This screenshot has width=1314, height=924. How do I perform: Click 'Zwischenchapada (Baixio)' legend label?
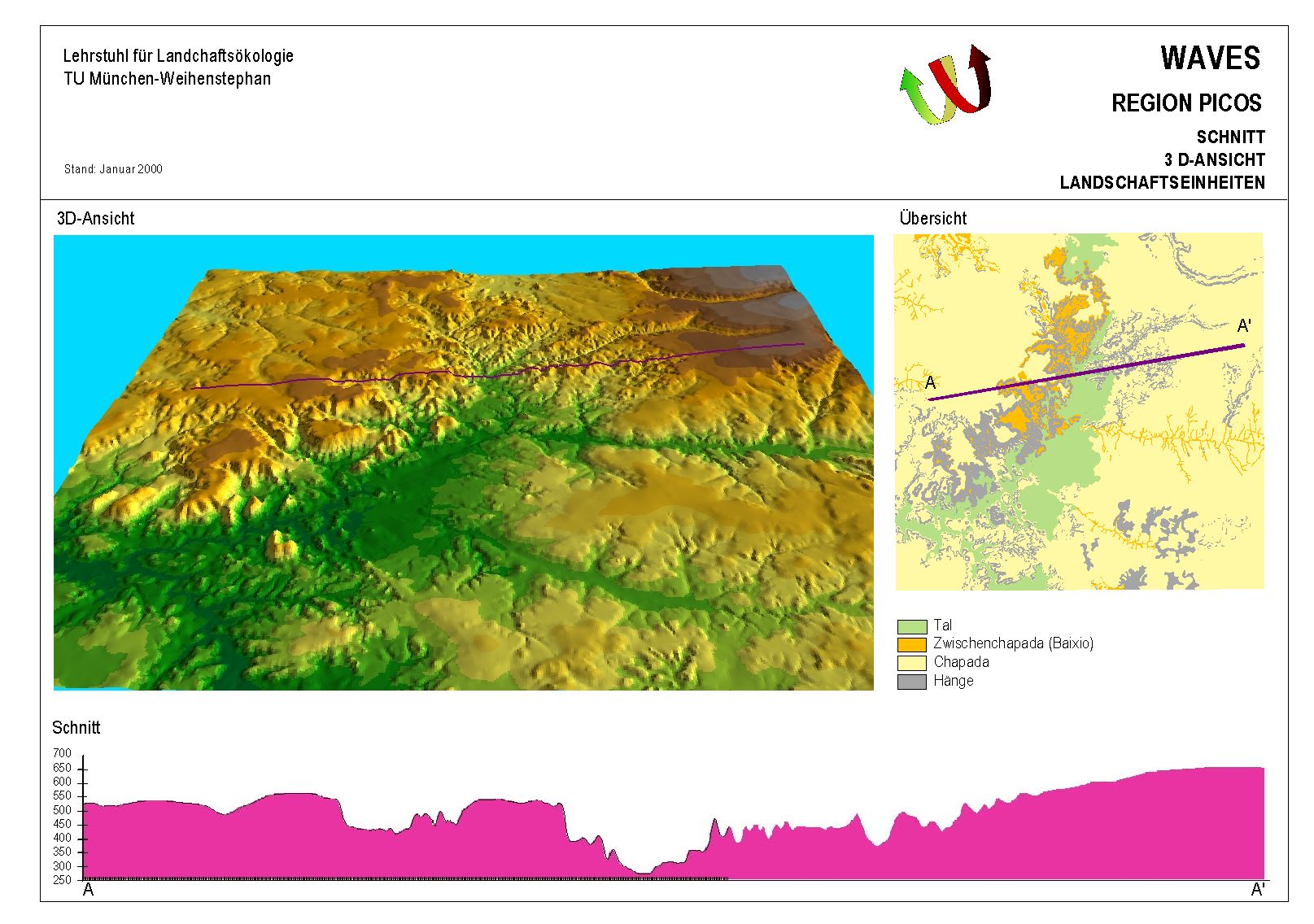click(1013, 643)
